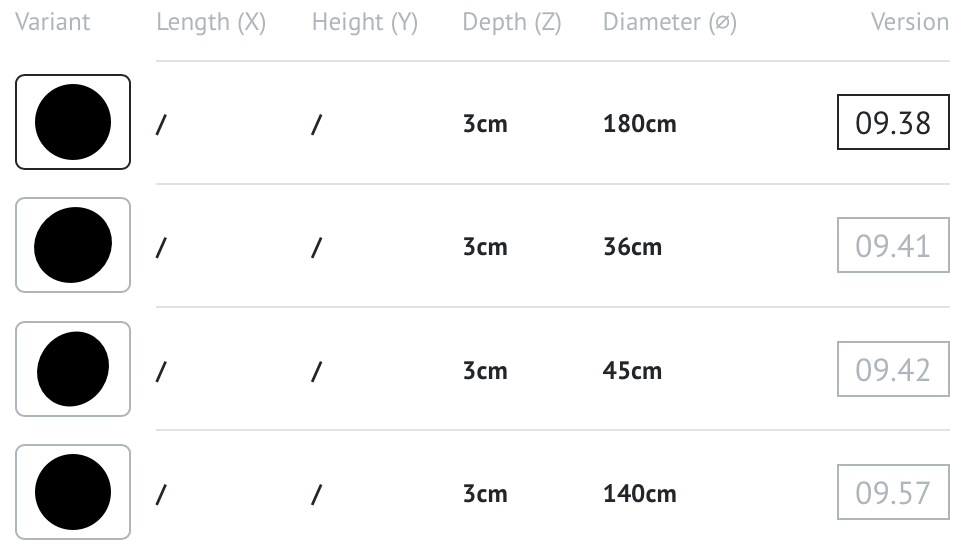Click the Depth (Z) column header
972x552 pixels.
pos(512,22)
